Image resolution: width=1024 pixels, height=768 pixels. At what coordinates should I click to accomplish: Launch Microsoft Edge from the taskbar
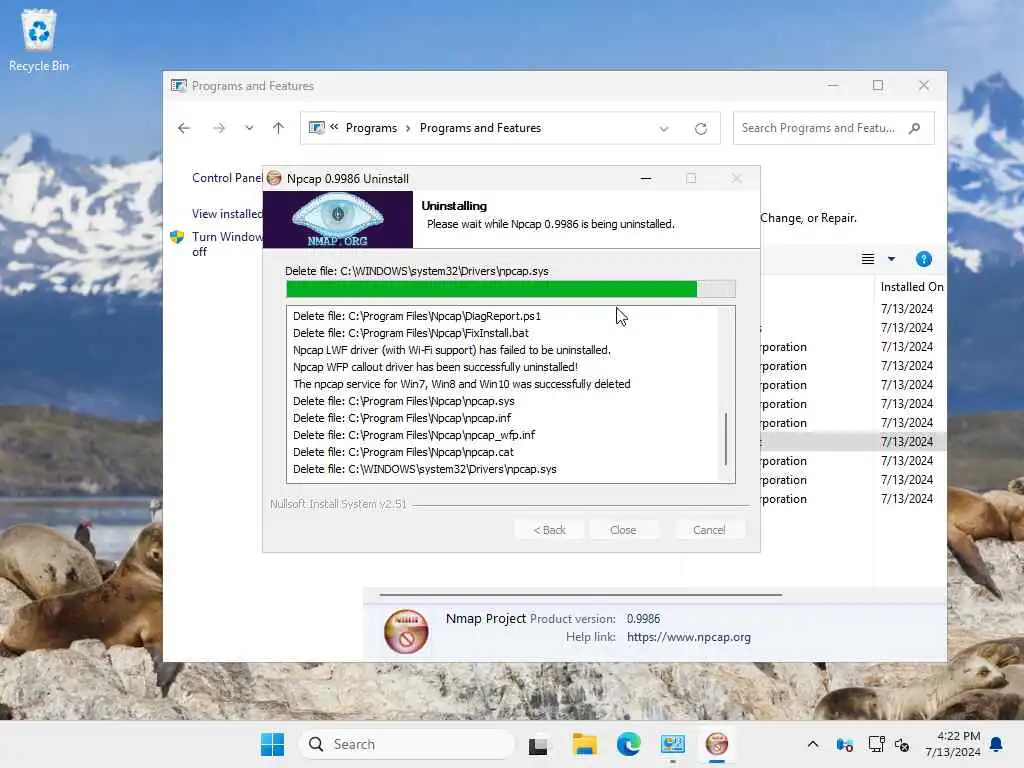click(628, 744)
